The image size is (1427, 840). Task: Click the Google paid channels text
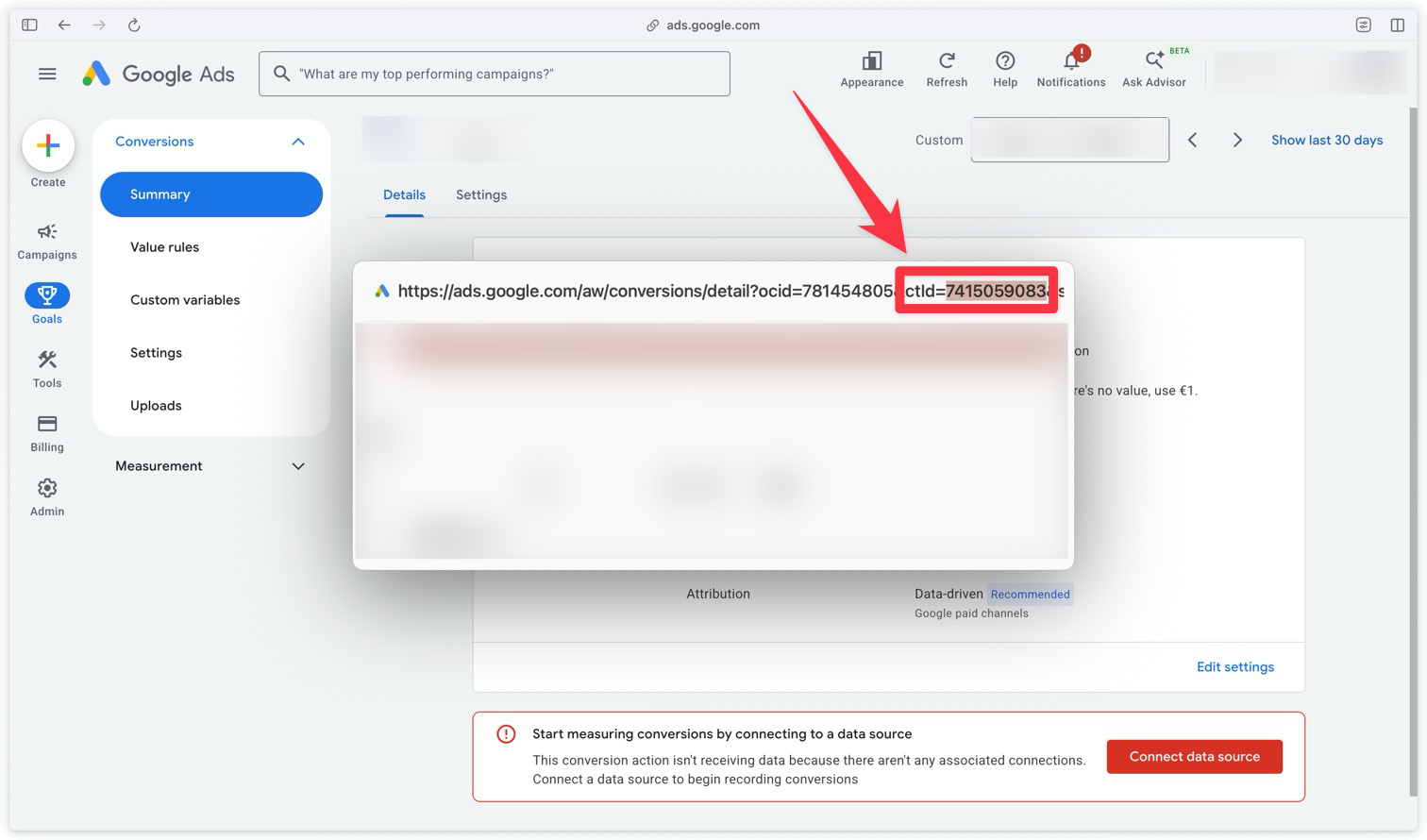tap(971, 613)
